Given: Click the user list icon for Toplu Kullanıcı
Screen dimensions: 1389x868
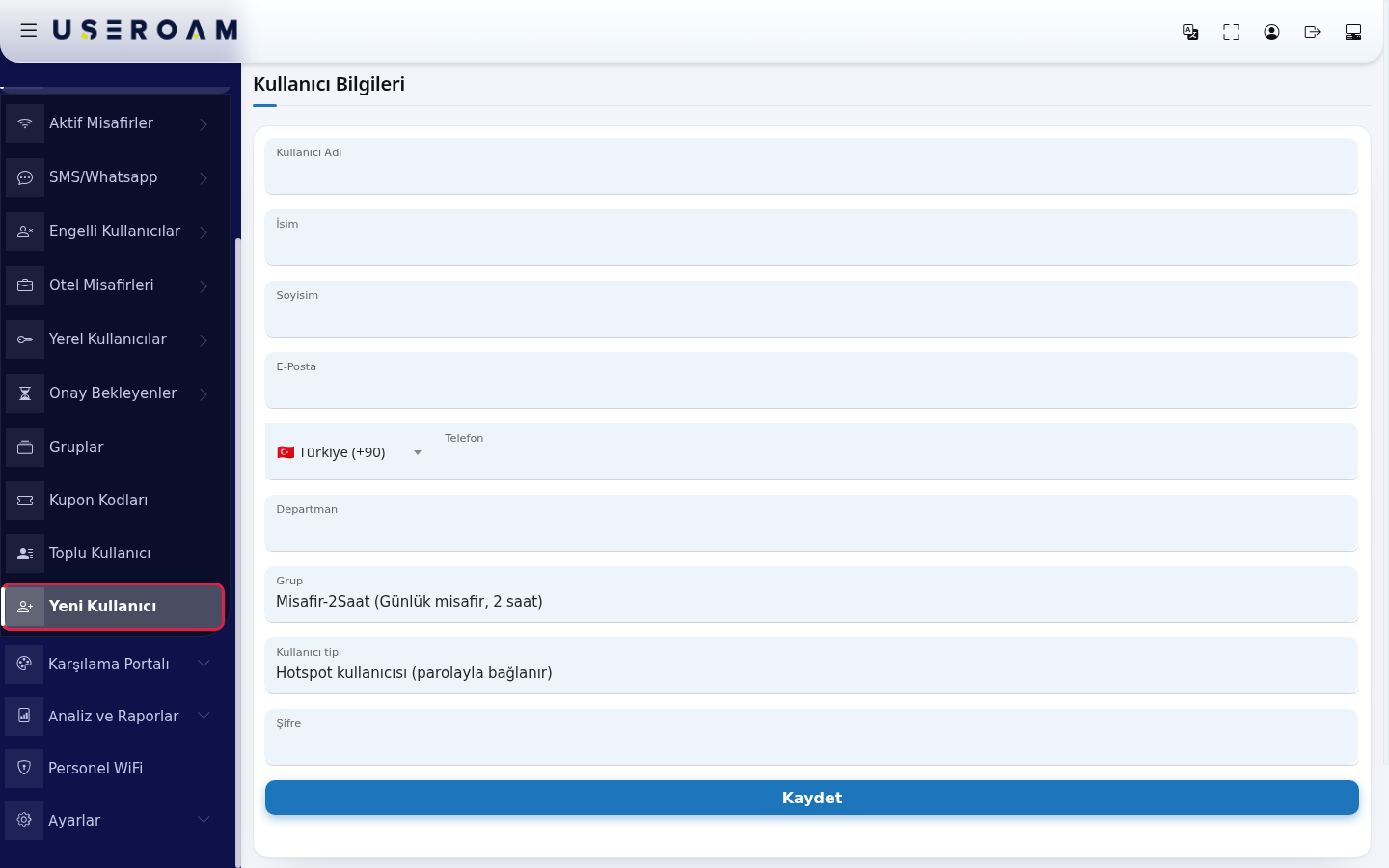Looking at the screenshot, I should [x=25, y=554].
